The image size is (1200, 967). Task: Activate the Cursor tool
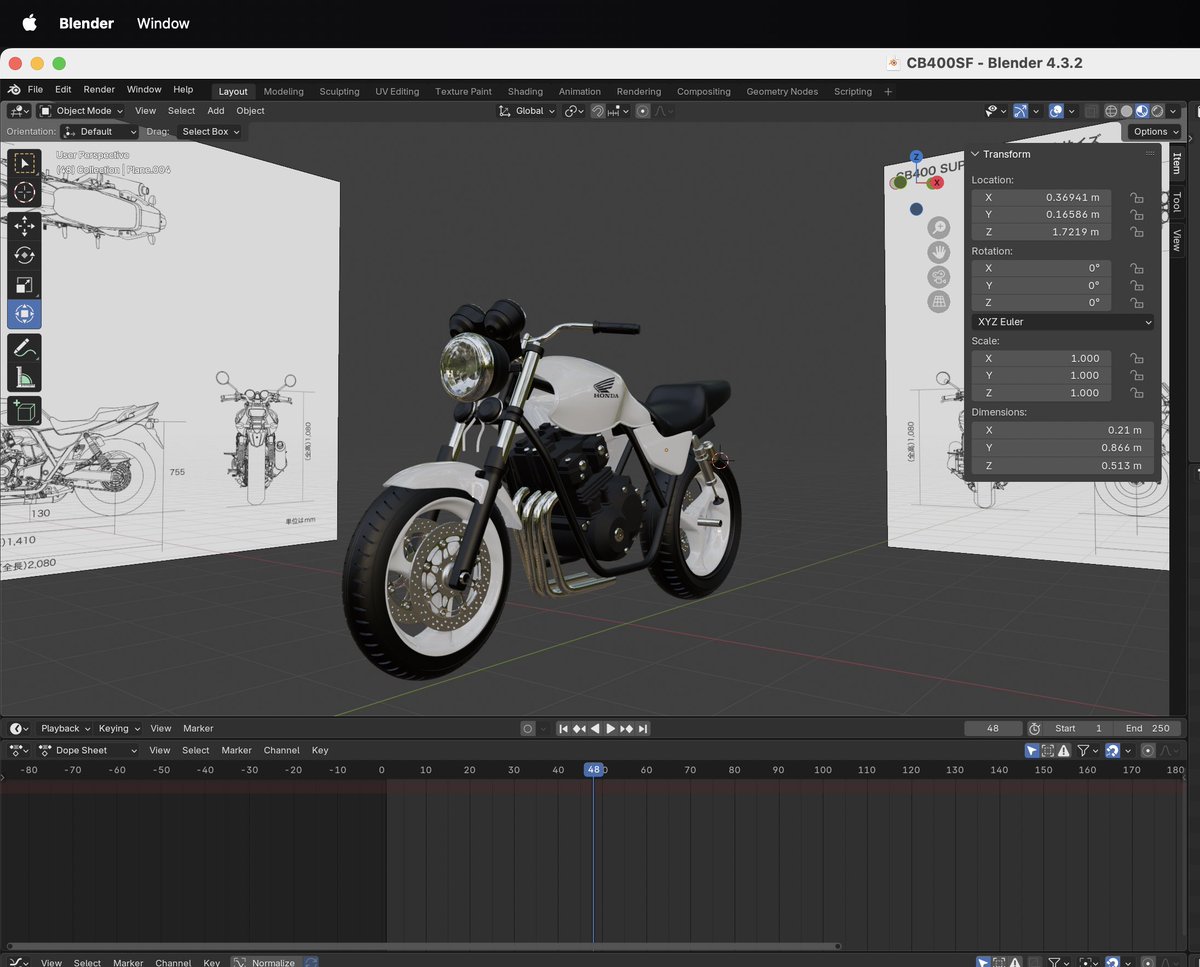pos(24,193)
